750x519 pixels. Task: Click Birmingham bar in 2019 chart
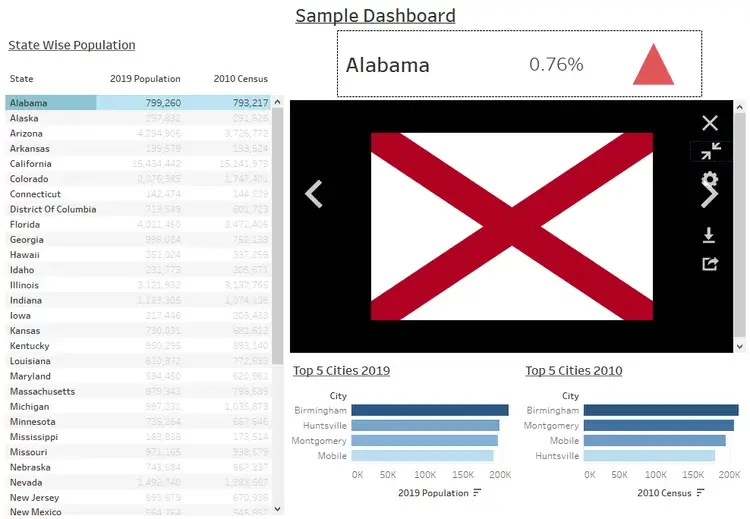430,410
